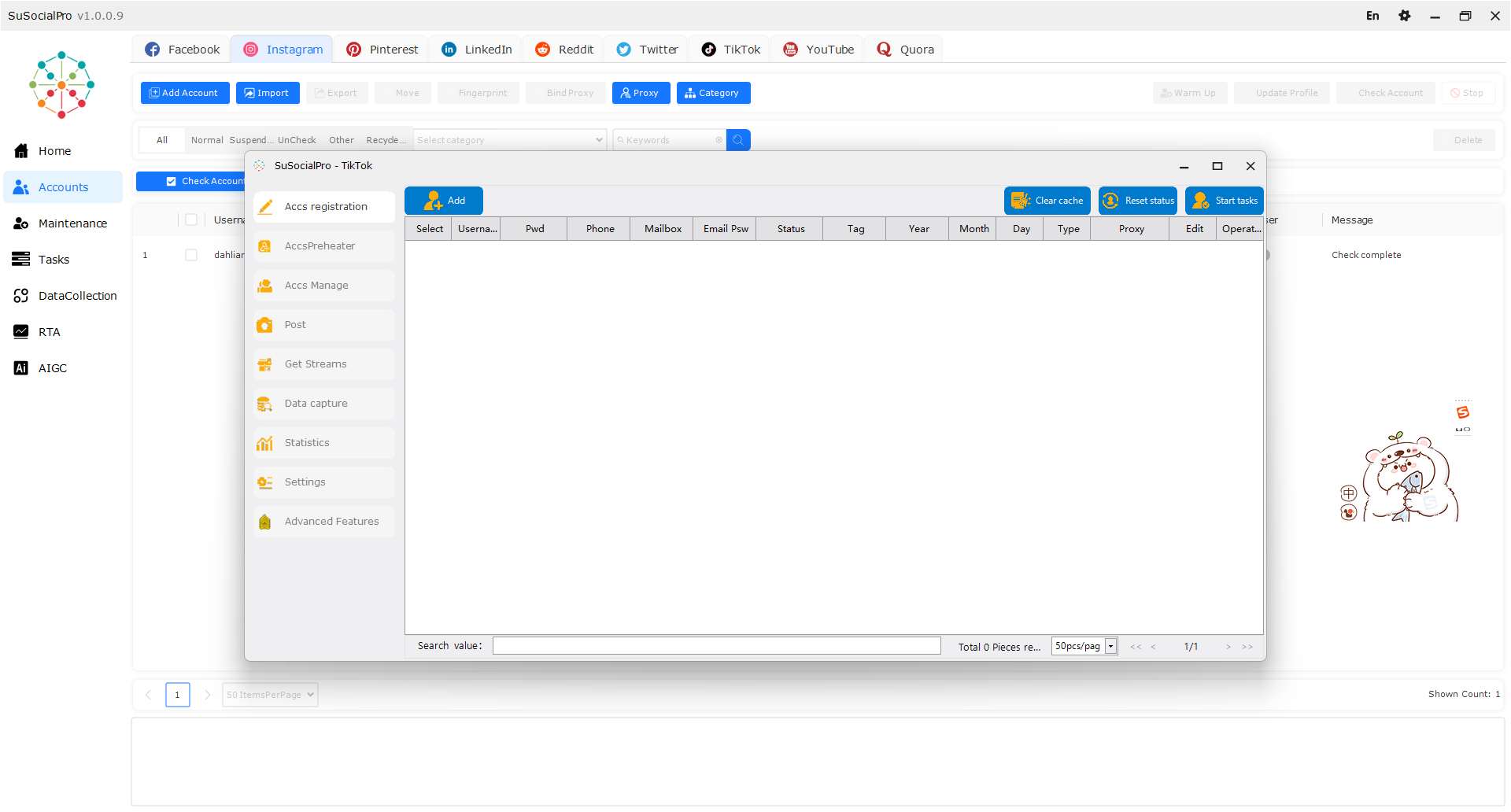The height and width of the screenshot is (812, 1511).
Task: Open Statistics in TikTok dialog
Action: tap(324, 443)
